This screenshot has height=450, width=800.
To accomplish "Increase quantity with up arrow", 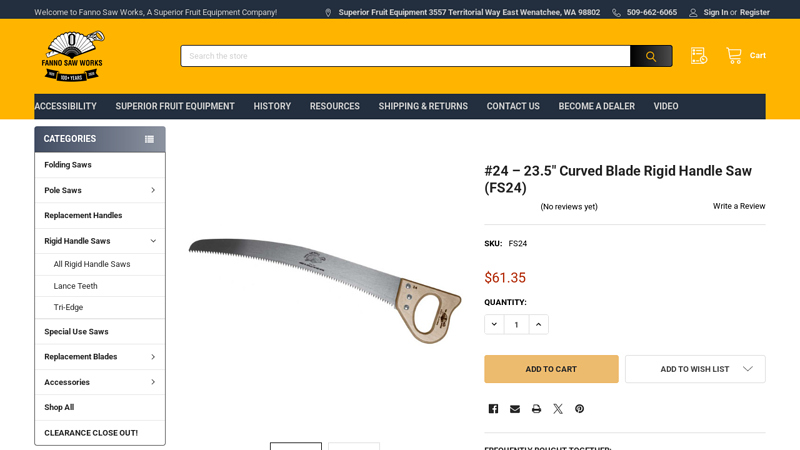I will point(538,324).
